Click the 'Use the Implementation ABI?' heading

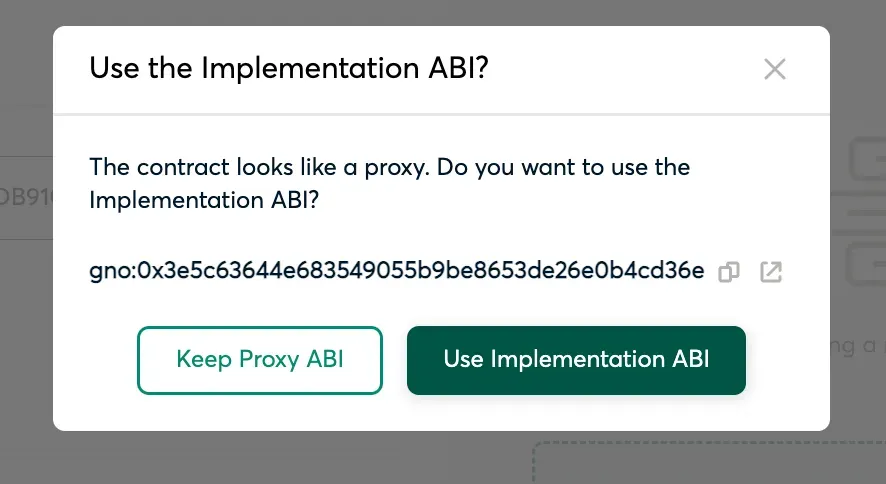[x=289, y=68]
